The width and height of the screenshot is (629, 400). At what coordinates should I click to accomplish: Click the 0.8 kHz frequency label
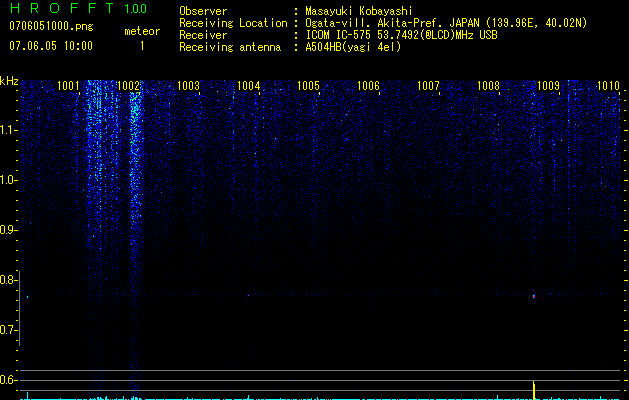[8, 280]
